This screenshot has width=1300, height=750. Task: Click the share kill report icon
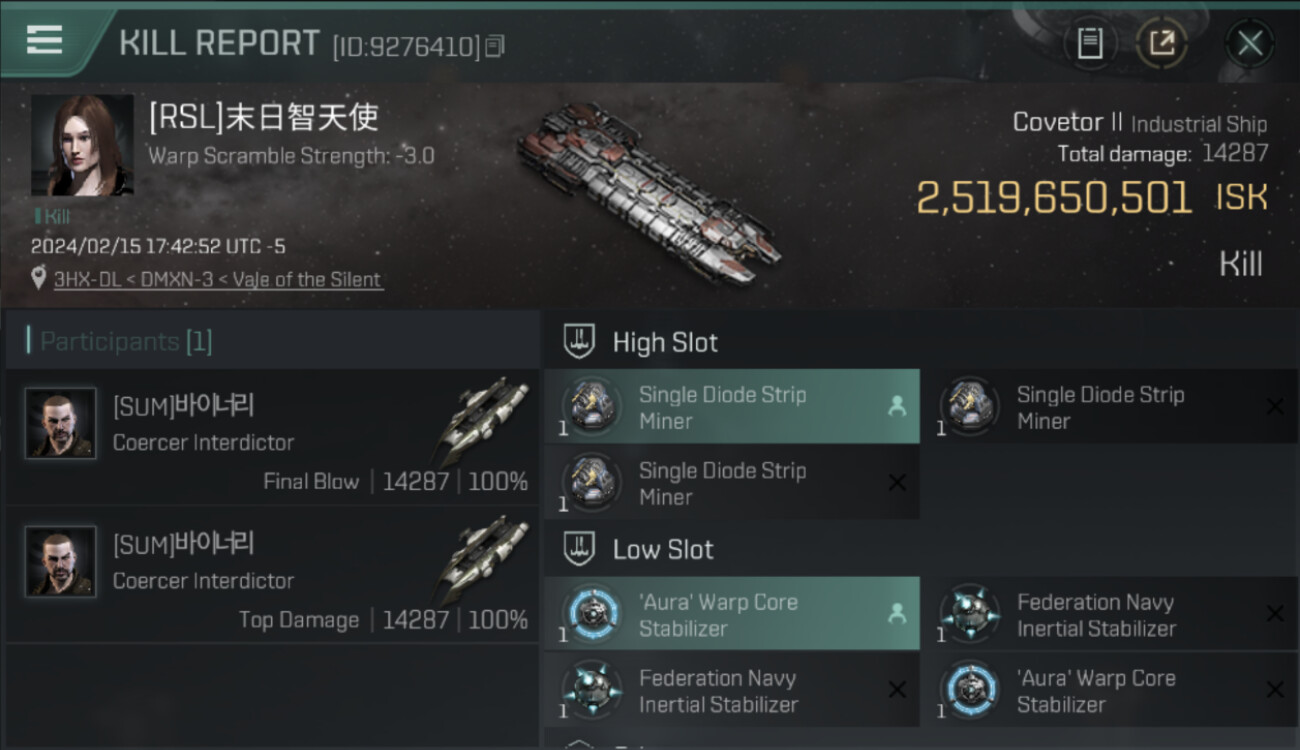pos(1161,43)
